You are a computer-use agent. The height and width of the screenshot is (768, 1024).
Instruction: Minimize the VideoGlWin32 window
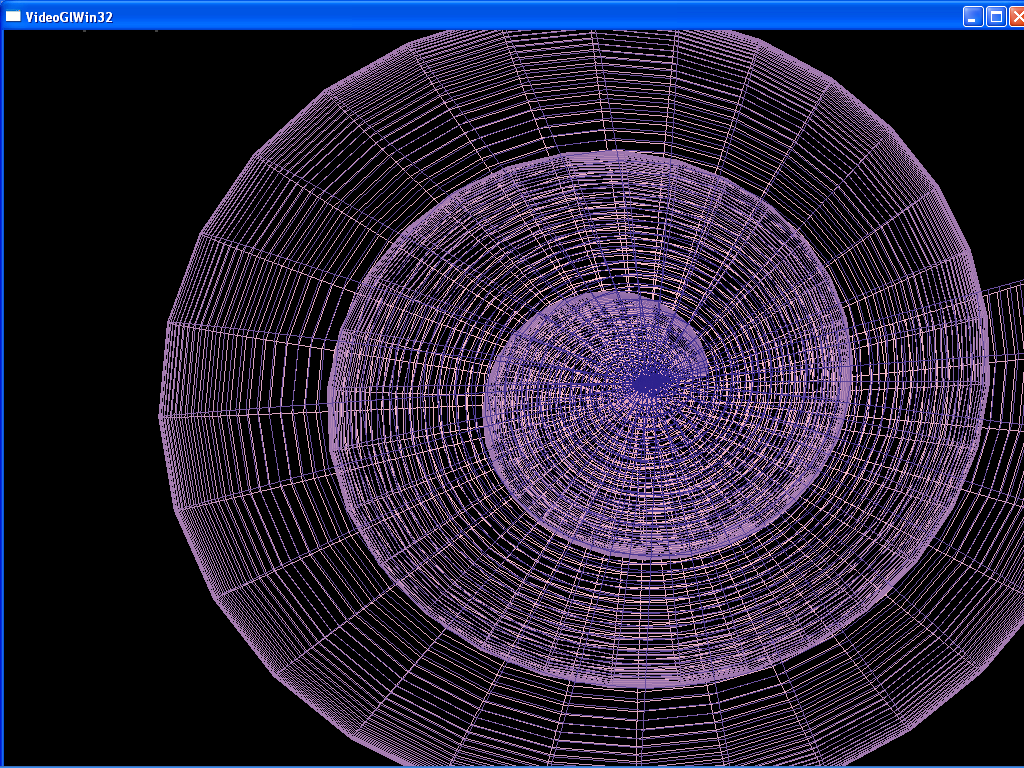[972, 16]
